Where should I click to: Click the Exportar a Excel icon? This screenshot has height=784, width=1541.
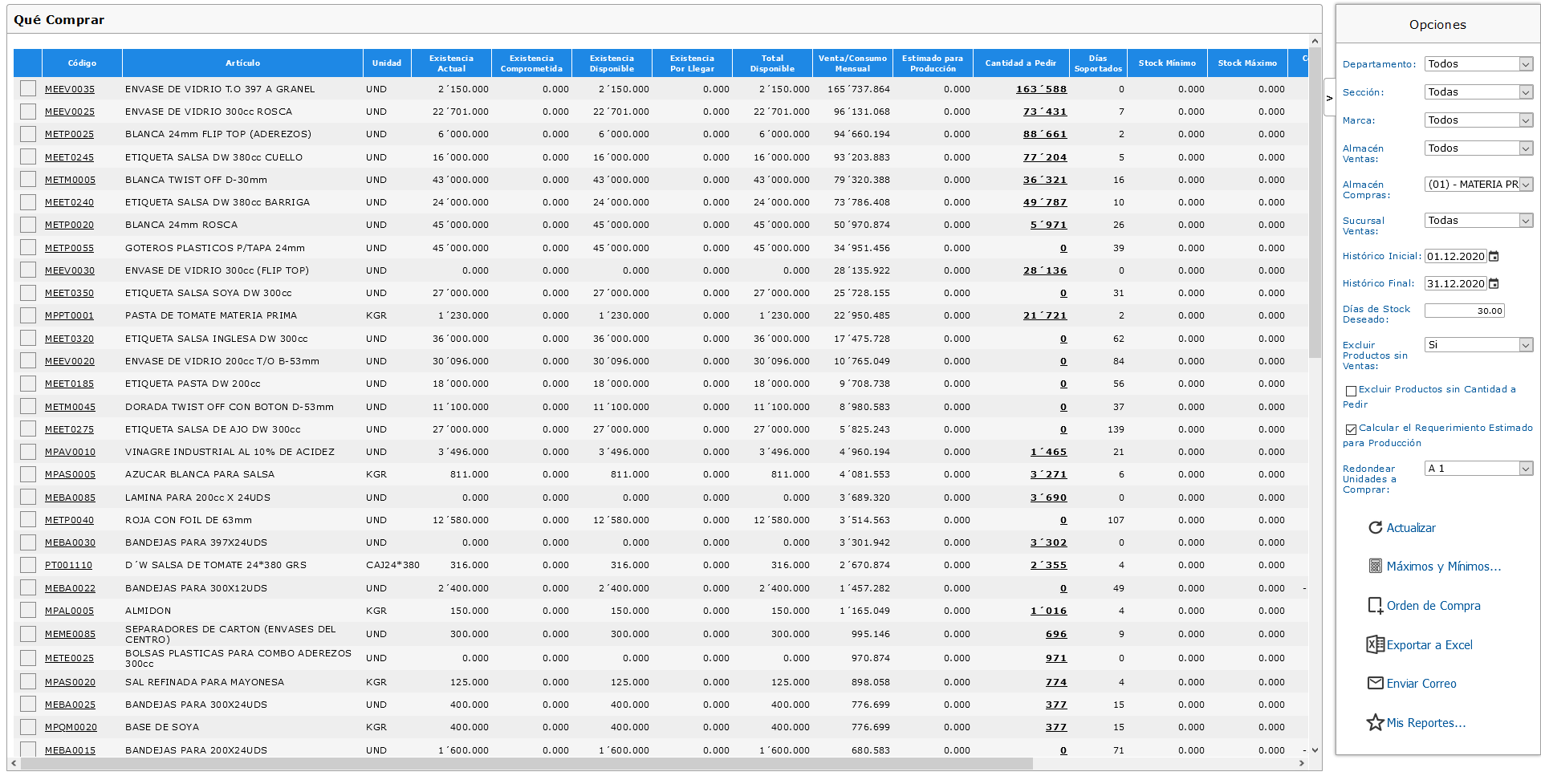tap(1375, 644)
